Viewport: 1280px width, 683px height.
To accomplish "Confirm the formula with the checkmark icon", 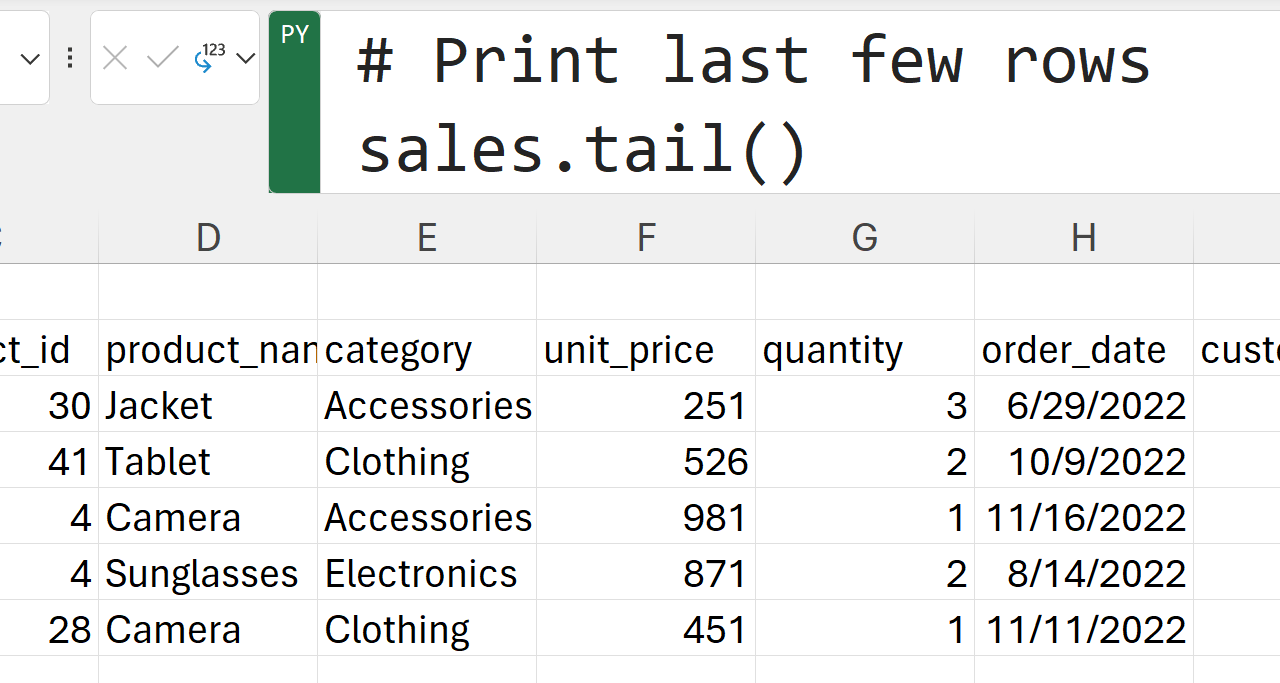I will [162, 59].
